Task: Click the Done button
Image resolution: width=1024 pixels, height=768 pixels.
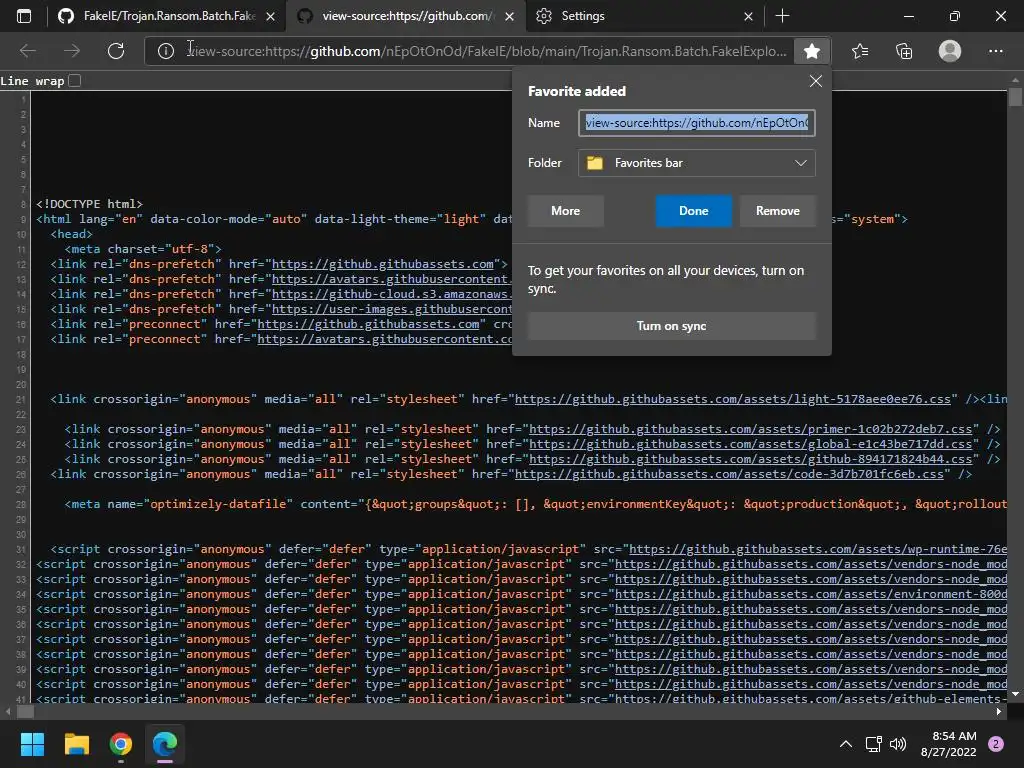Action: 694,211
